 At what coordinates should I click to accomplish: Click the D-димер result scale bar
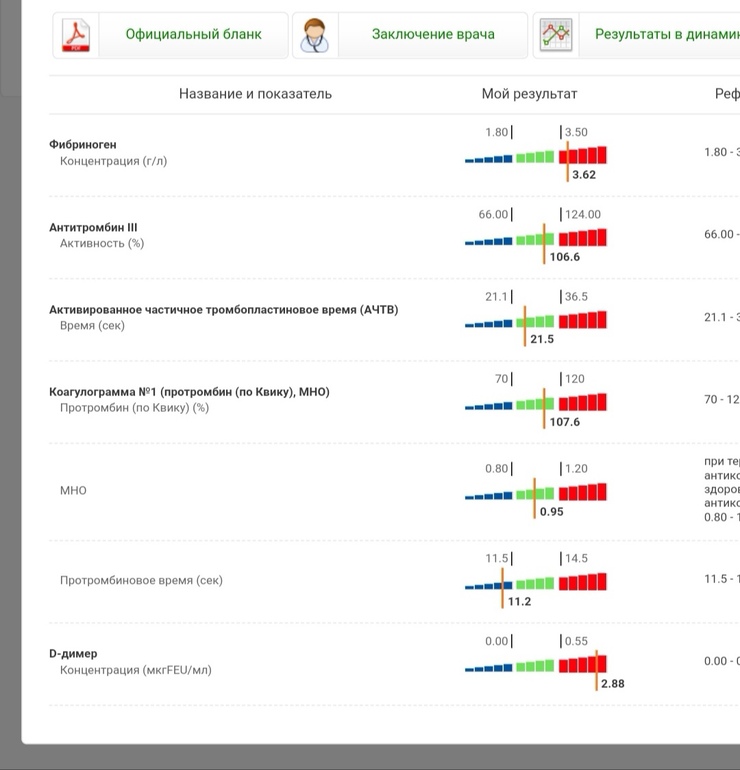click(535, 664)
